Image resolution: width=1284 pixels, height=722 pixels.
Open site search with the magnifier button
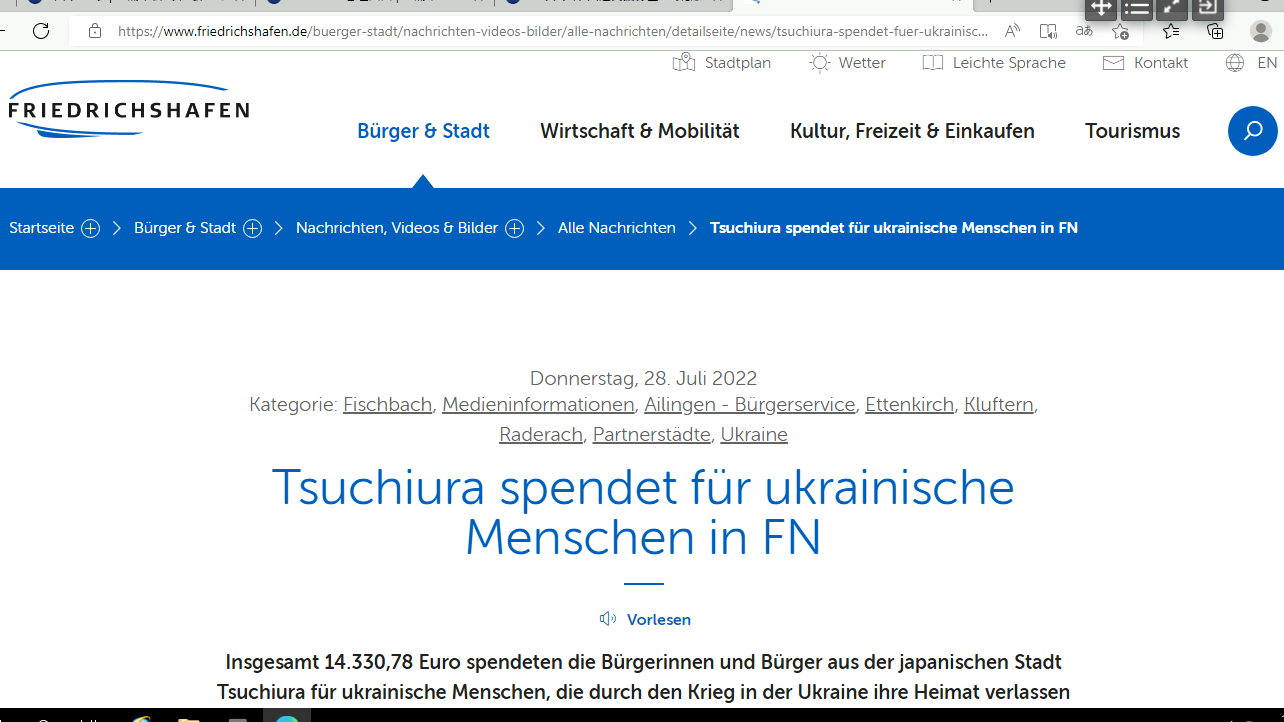tap(1253, 131)
